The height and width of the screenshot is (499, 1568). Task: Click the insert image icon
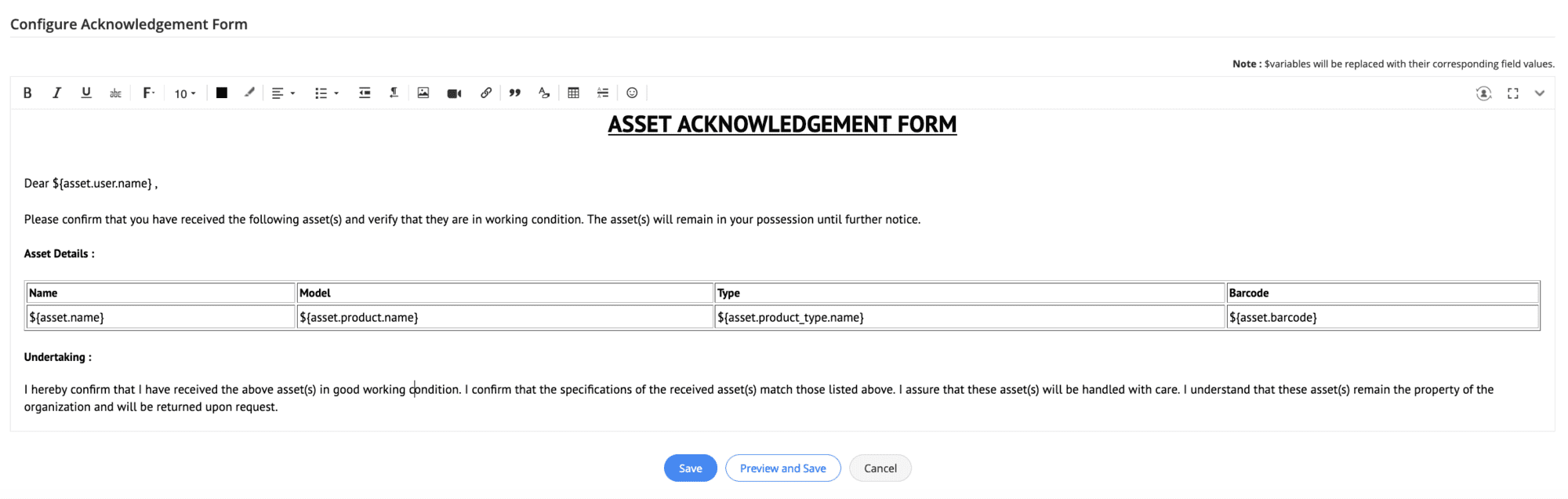point(423,93)
